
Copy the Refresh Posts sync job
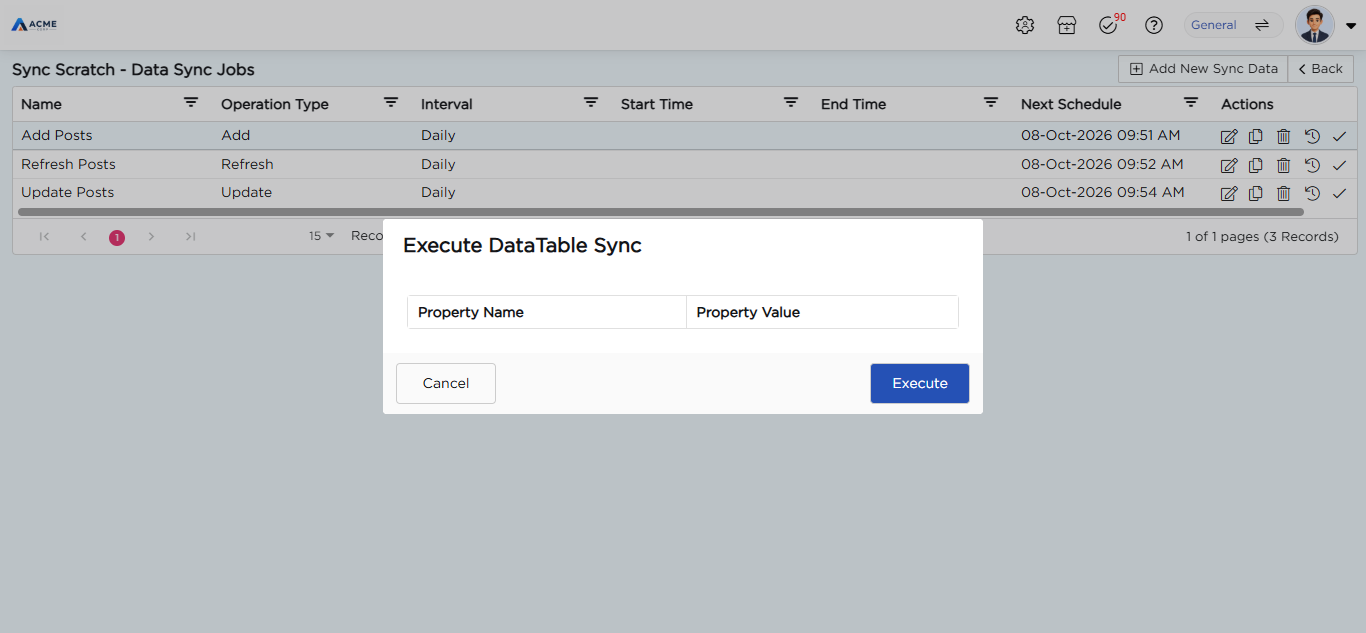coord(1256,165)
